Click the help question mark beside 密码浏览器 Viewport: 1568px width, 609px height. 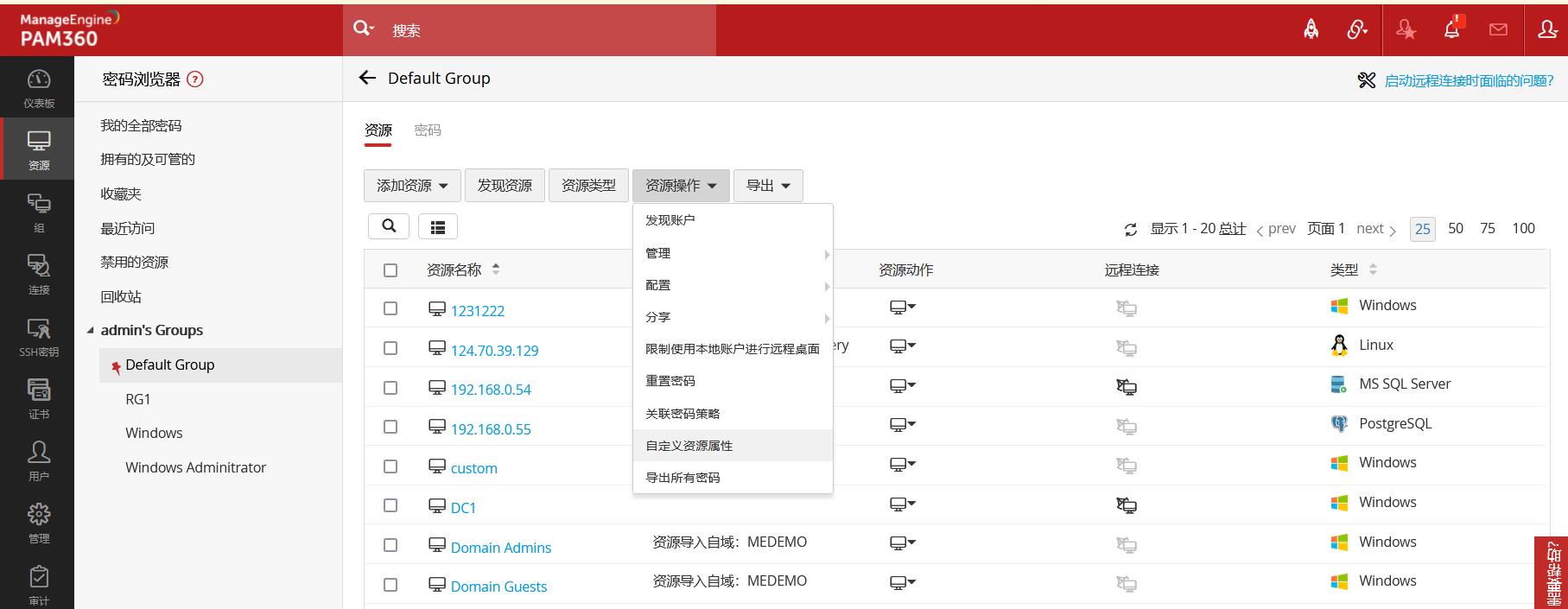pyautogui.click(x=195, y=79)
